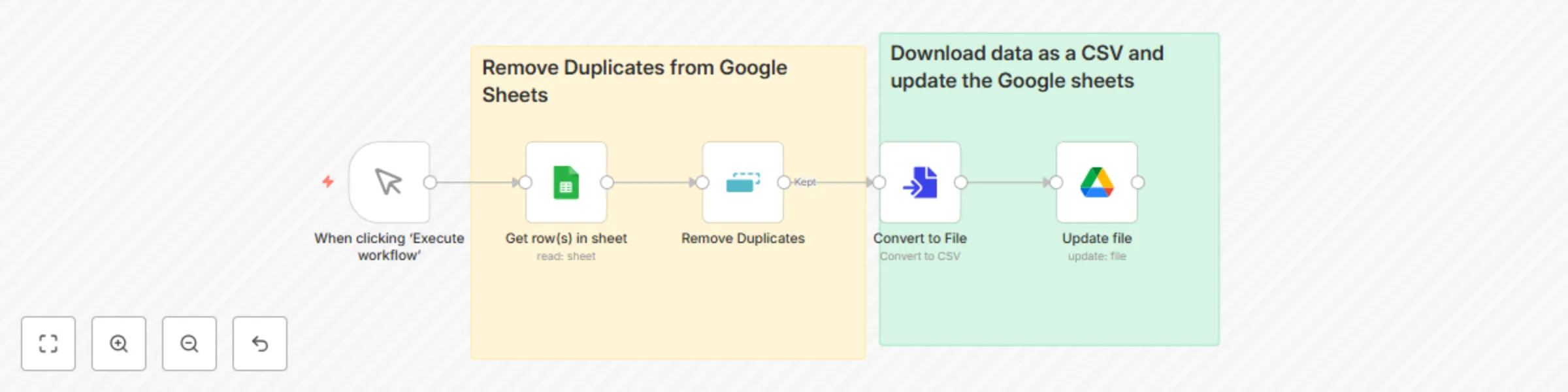Click the Get row(s) in sheet output connector
The width and height of the screenshot is (1568, 392).
(x=607, y=182)
